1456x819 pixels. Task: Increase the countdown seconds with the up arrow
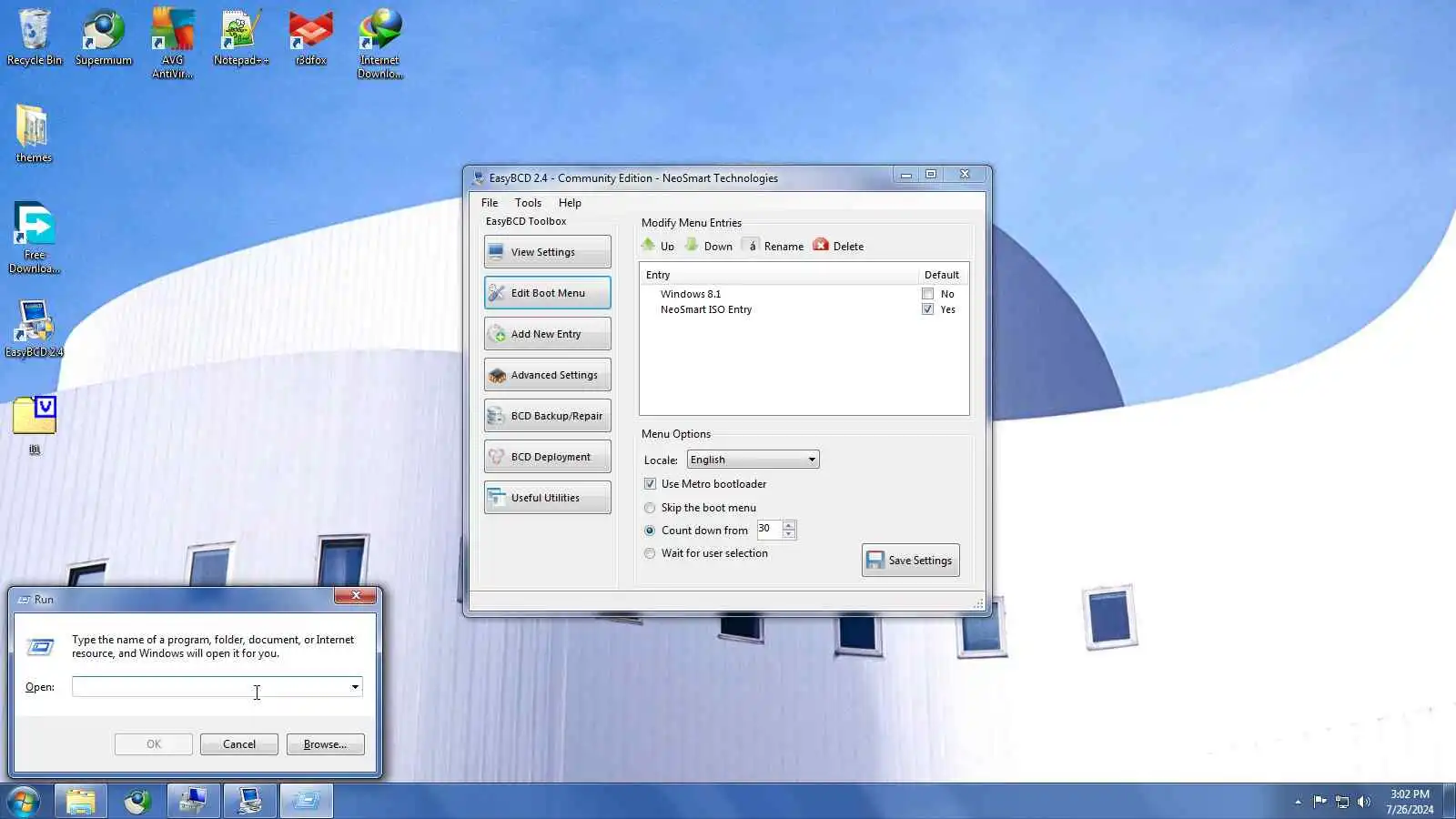pos(789,525)
